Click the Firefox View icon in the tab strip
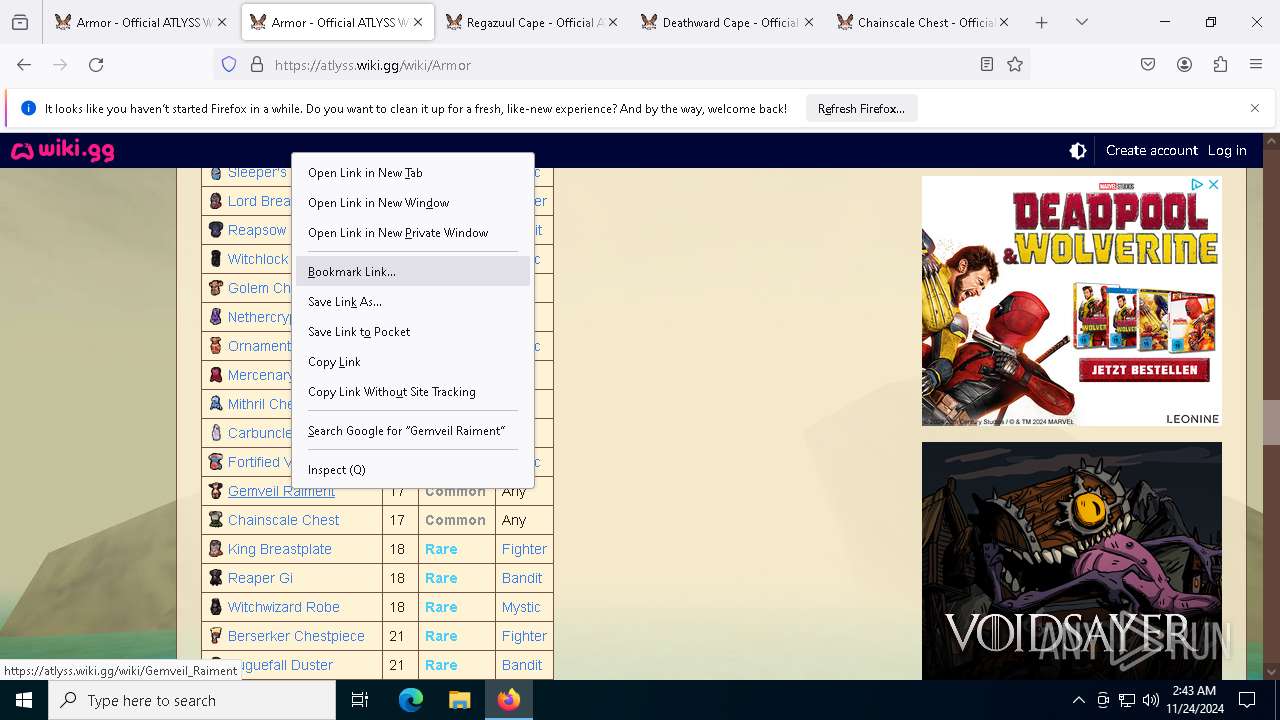Viewport: 1280px width, 720px height. 20,22
